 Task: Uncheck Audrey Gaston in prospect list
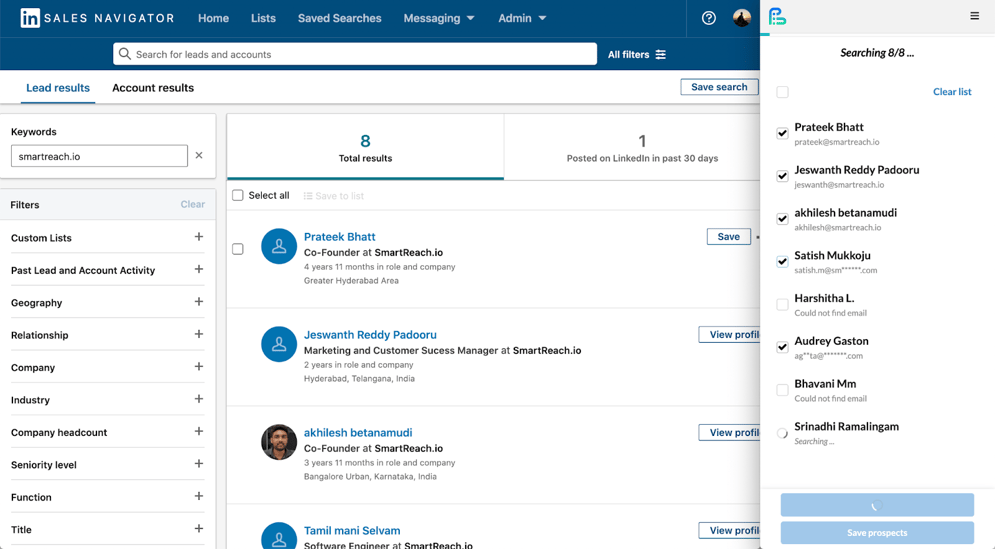tap(782, 347)
